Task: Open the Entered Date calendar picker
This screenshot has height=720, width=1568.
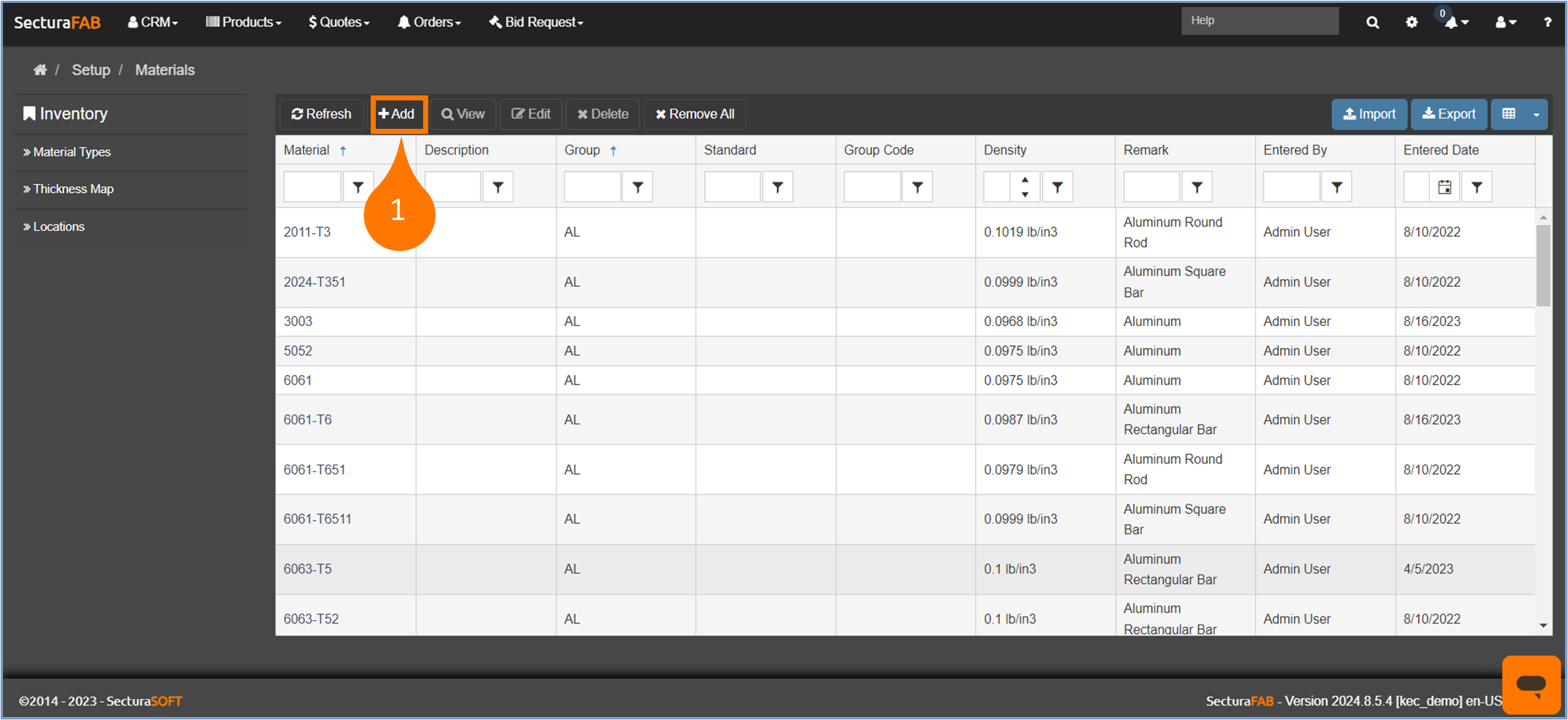Action: 1444,187
